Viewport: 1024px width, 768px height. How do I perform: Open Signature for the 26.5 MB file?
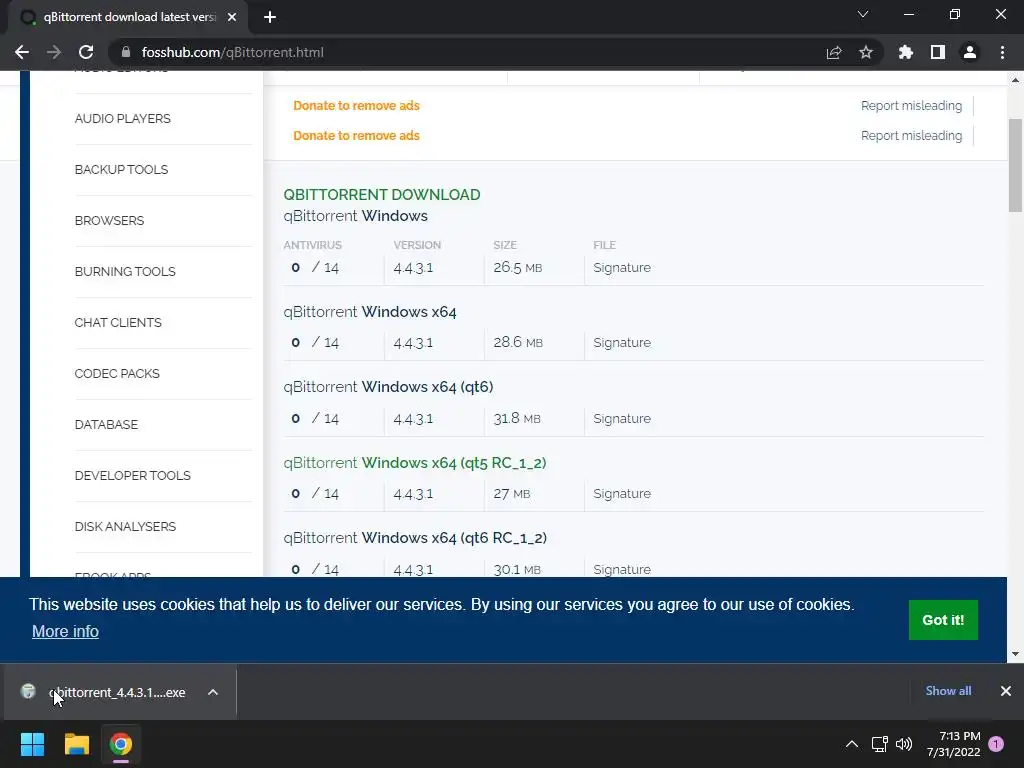click(x=622, y=268)
